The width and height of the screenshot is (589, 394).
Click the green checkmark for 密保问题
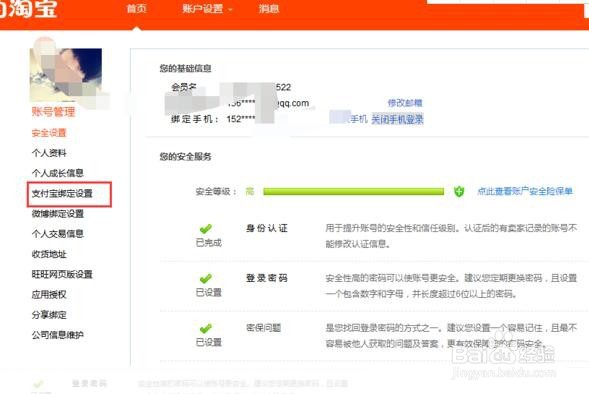pyautogui.click(x=205, y=328)
